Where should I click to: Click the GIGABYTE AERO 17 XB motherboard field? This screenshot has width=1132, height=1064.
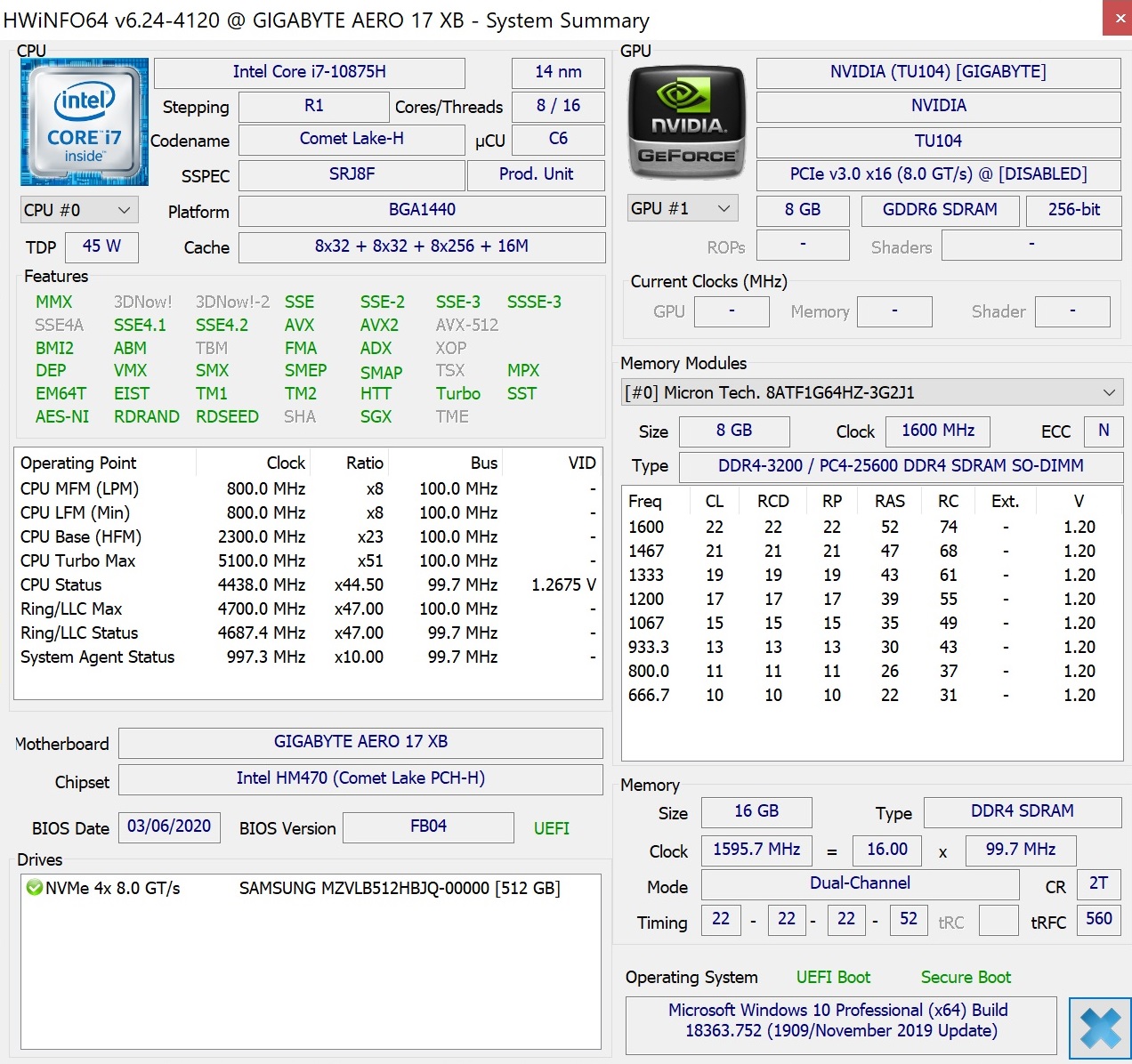tap(360, 742)
